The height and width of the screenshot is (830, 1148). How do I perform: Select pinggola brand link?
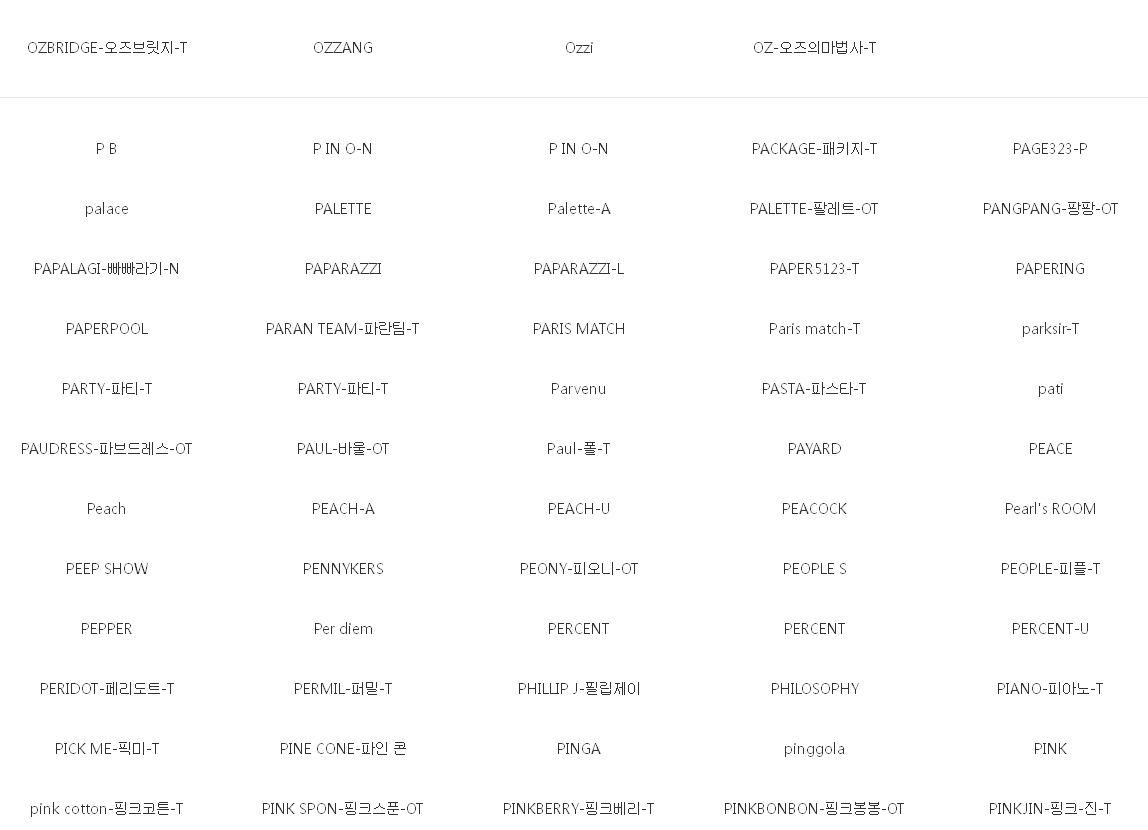(x=814, y=749)
